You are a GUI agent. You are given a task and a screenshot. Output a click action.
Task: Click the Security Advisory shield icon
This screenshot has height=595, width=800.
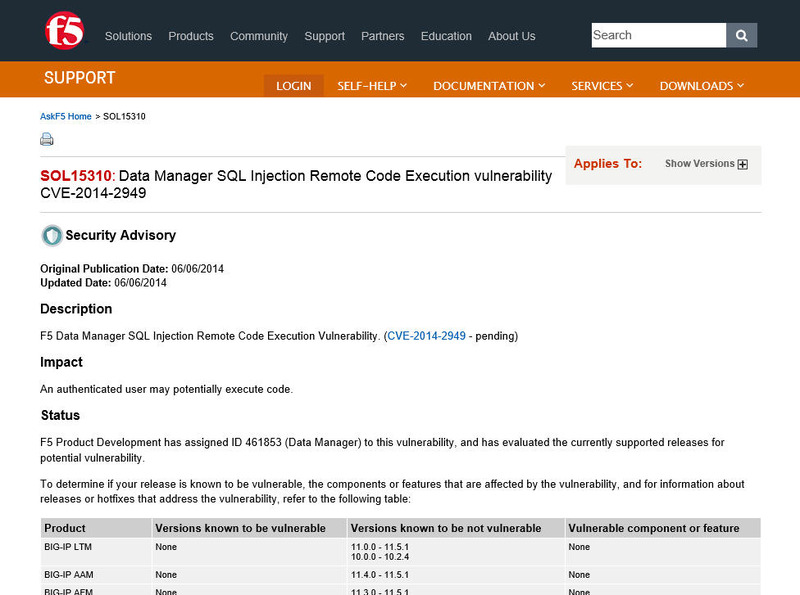click(x=52, y=236)
